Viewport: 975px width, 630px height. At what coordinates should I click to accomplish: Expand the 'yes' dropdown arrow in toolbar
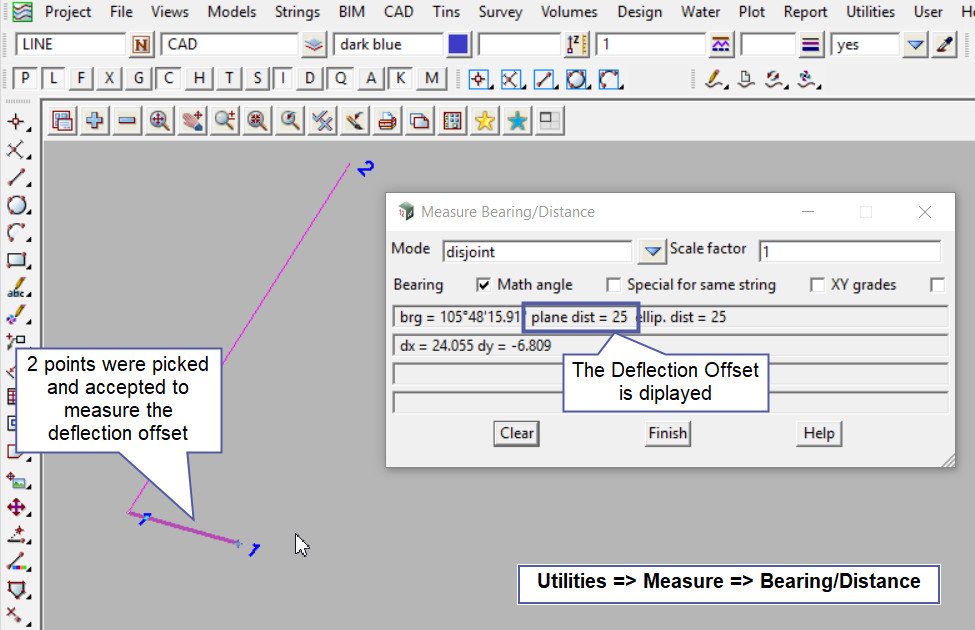[915, 45]
